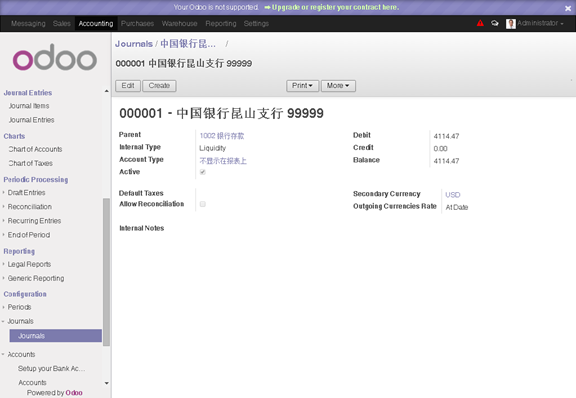Collapse the Accounts configuration group
Screen dimensions: 576x398
[x=21, y=354]
